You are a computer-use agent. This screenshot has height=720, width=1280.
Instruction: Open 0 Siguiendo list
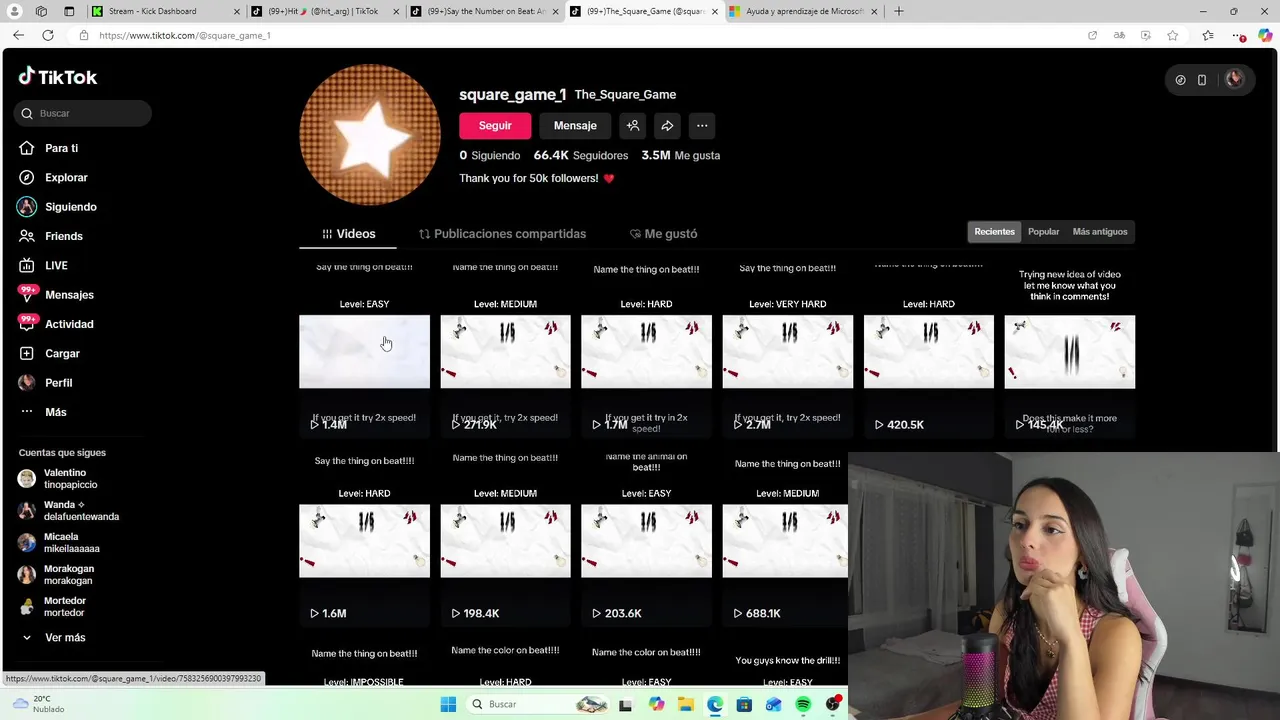point(490,155)
